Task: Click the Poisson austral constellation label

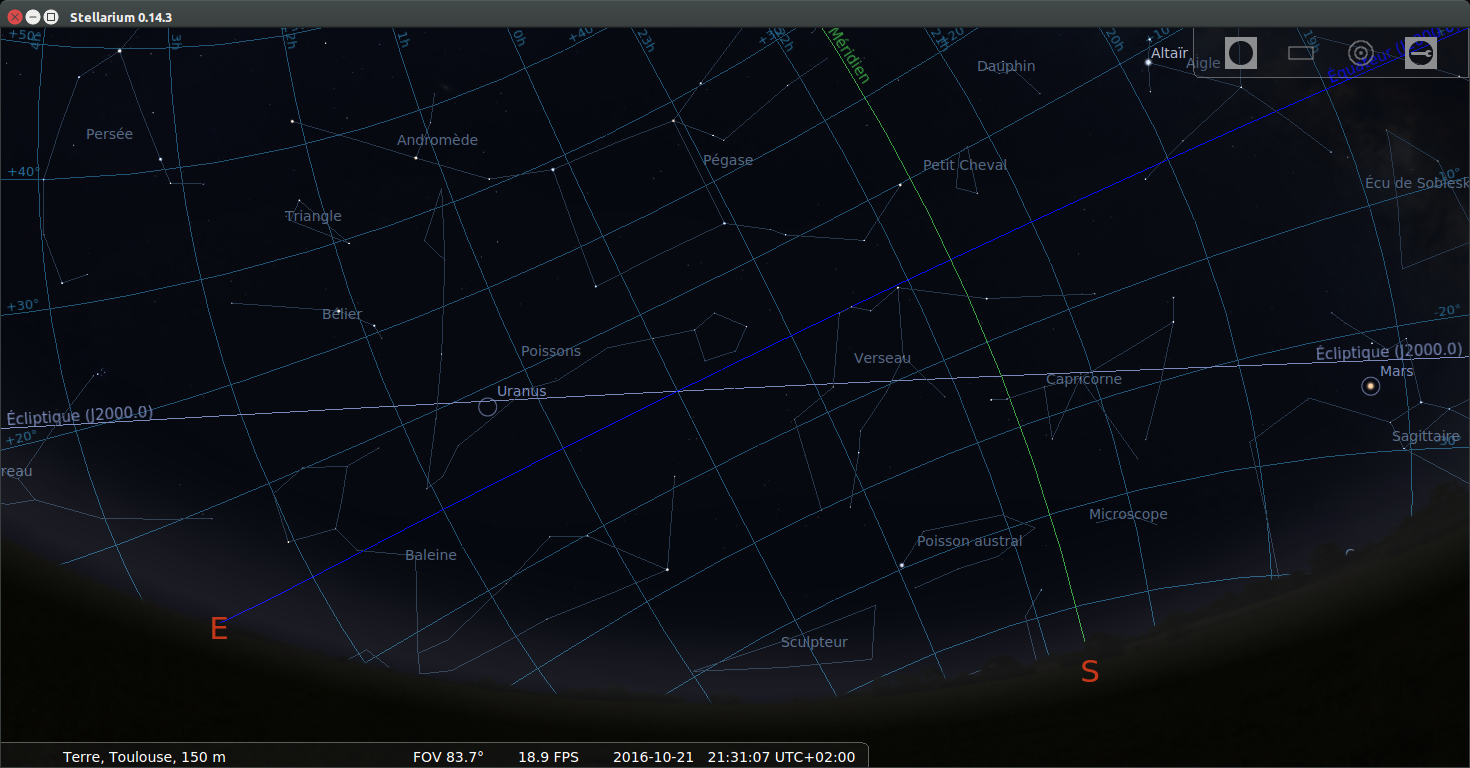Action: (969, 541)
